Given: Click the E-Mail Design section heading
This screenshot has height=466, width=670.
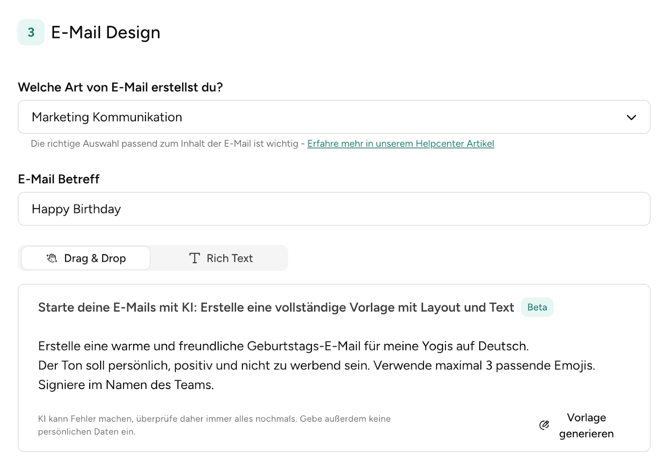Looking at the screenshot, I should pos(105,32).
